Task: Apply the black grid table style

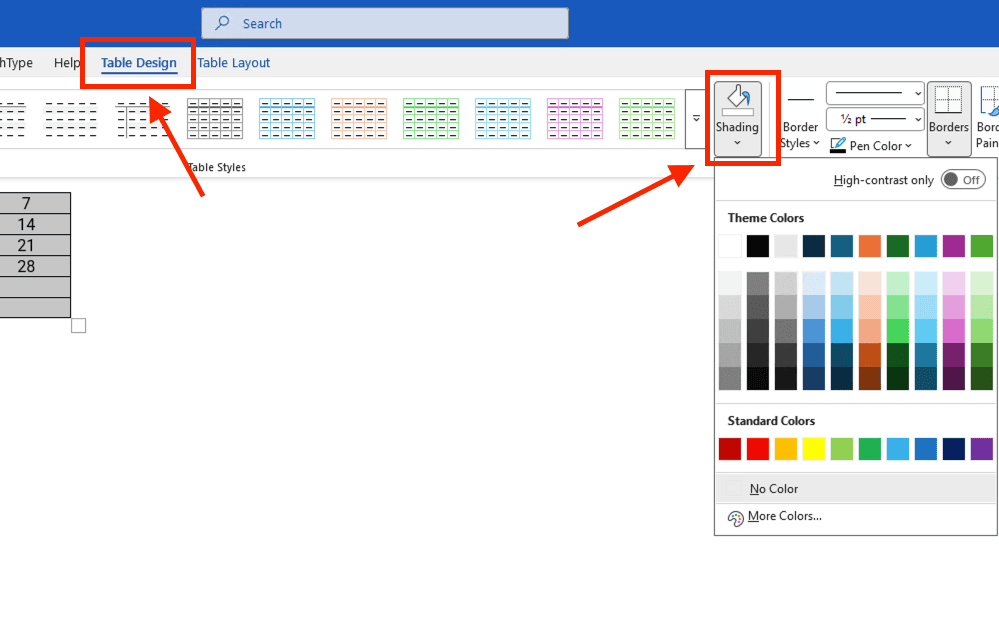Action: (x=215, y=119)
